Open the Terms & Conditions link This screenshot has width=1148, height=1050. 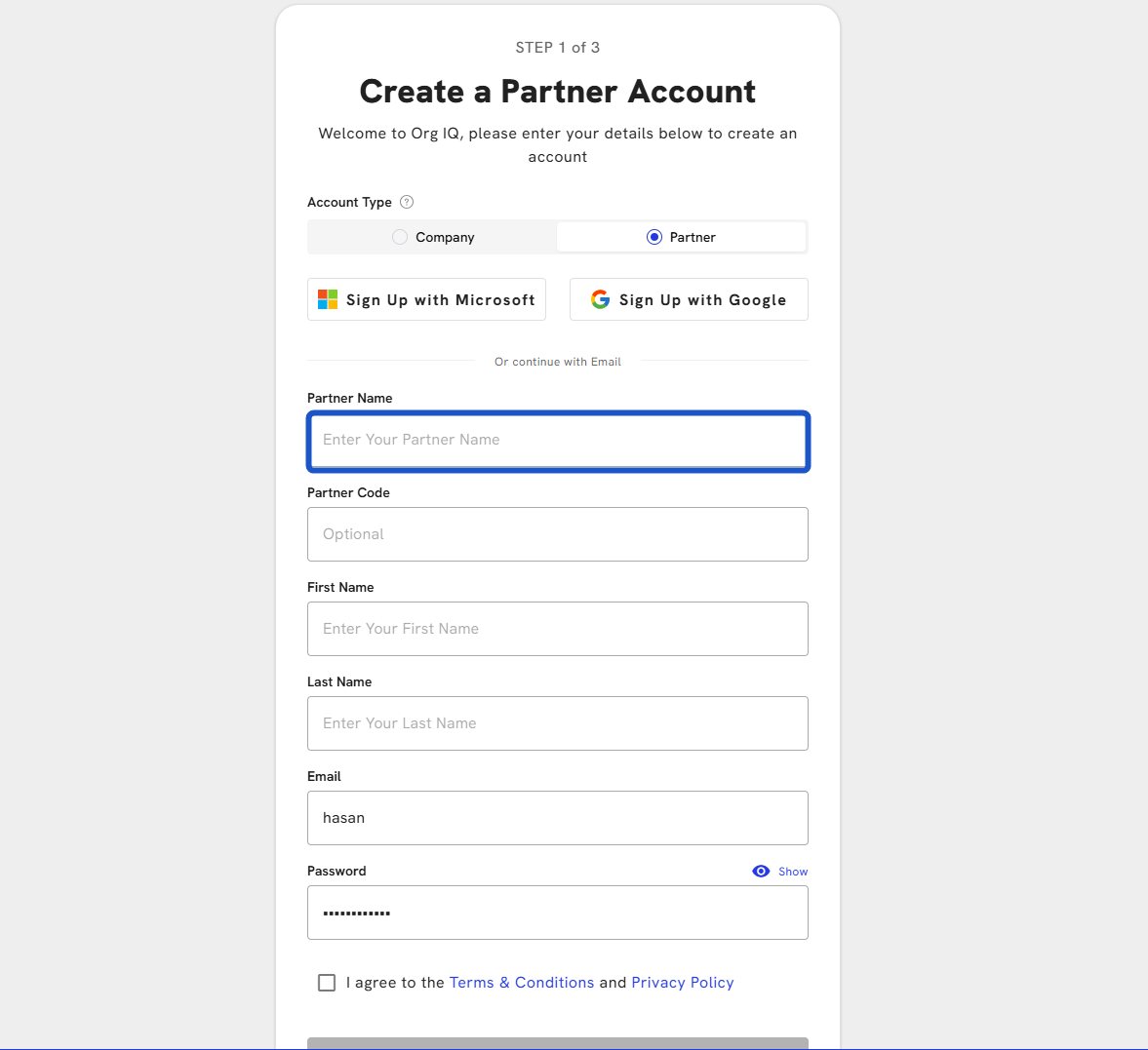[521, 983]
